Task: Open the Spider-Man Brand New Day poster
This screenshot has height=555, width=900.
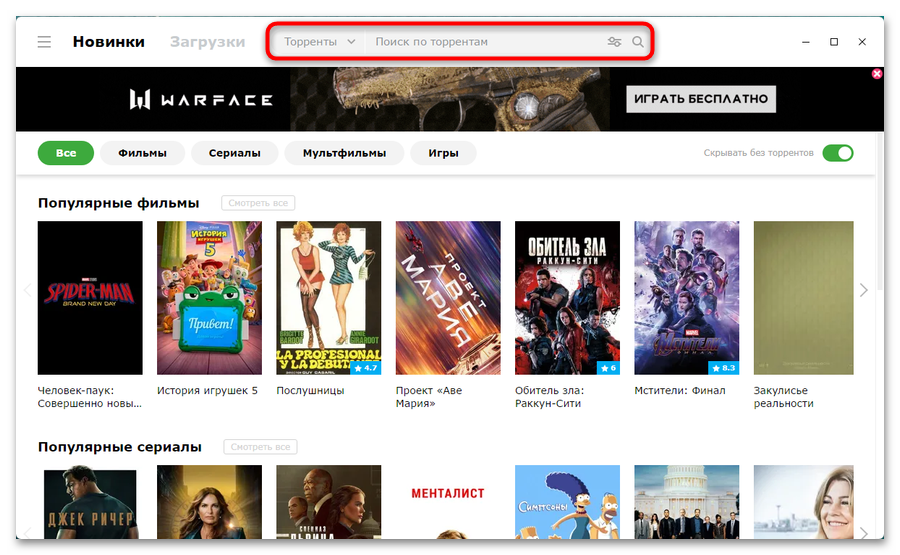Action: [90, 298]
